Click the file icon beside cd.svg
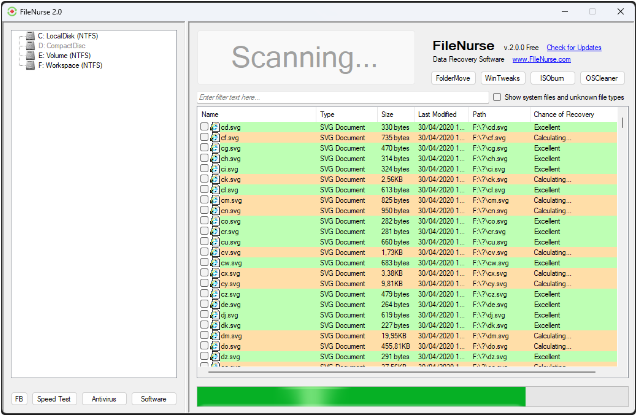Screen dimensions: 637x416 click(x=215, y=127)
